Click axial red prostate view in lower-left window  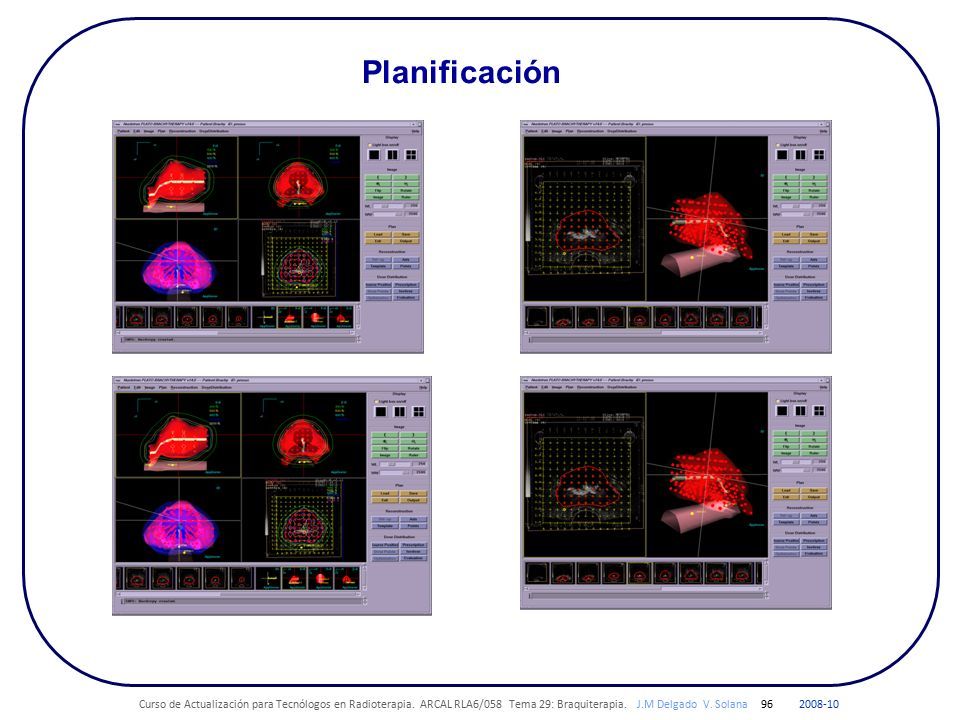click(x=304, y=435)
